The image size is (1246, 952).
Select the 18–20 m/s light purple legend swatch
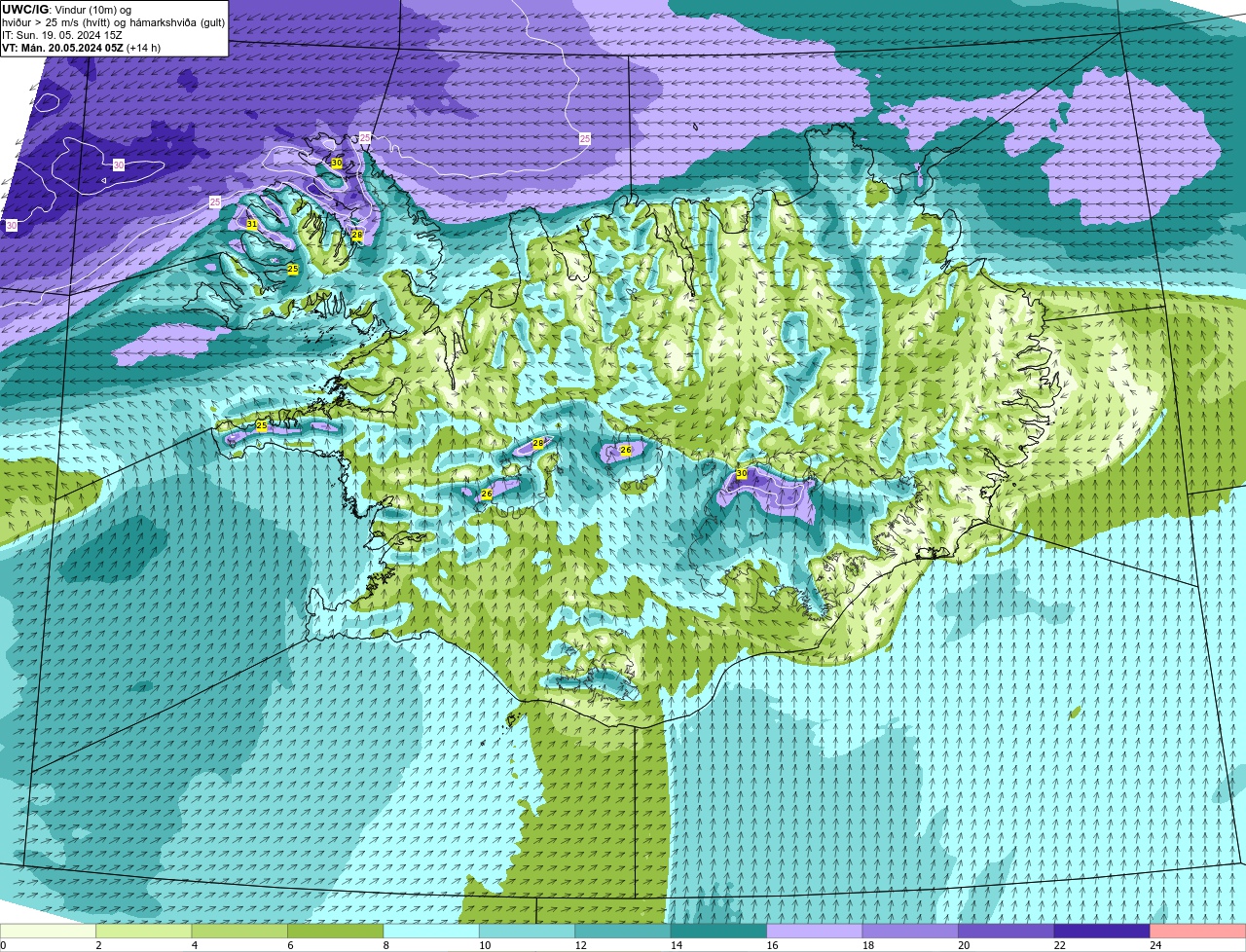pos(910,931)
